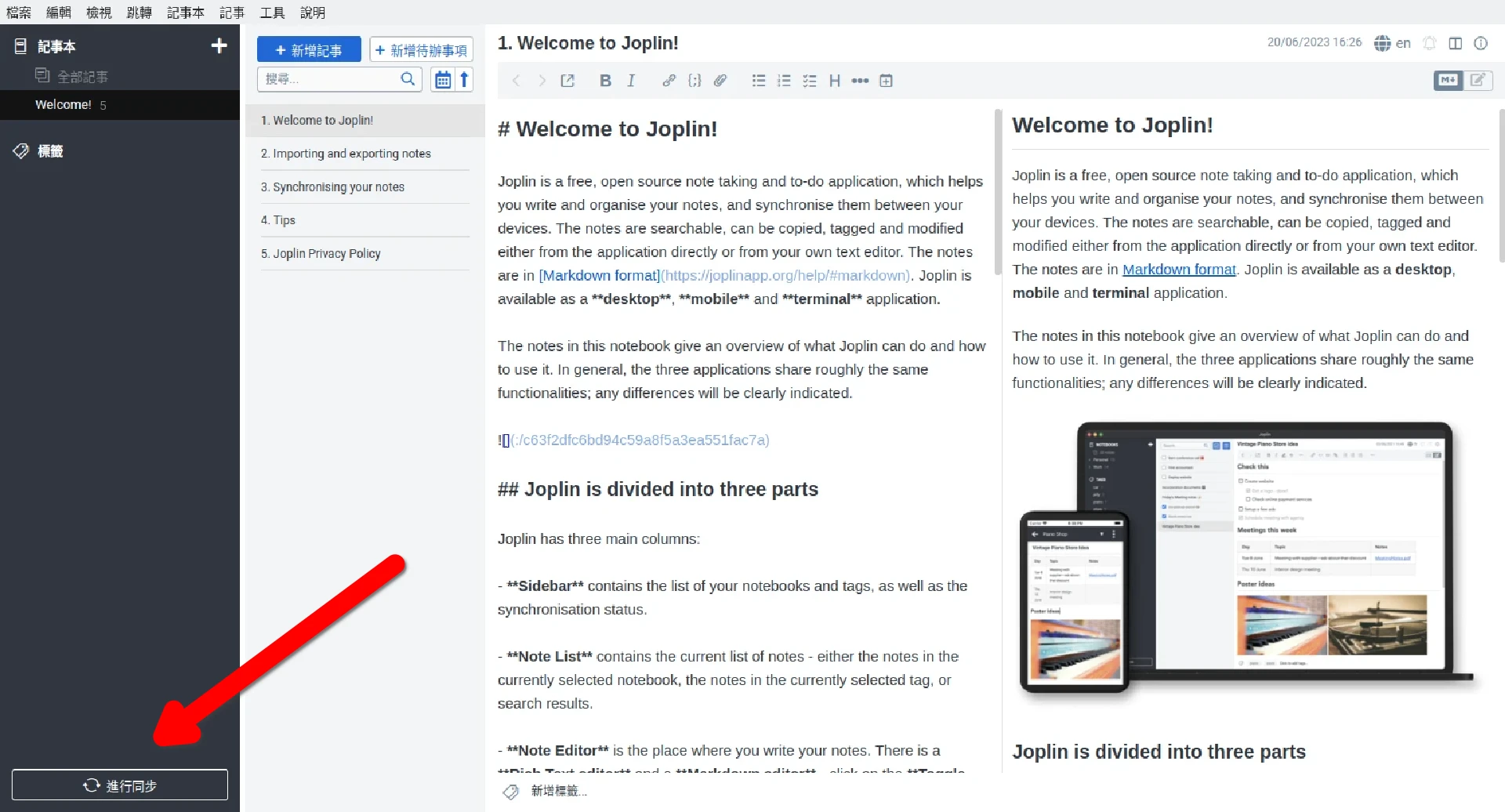Insert date and time from the toolbar

887,81
